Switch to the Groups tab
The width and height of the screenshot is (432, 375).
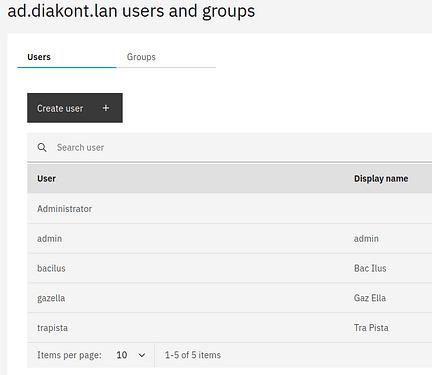[141, 57]
